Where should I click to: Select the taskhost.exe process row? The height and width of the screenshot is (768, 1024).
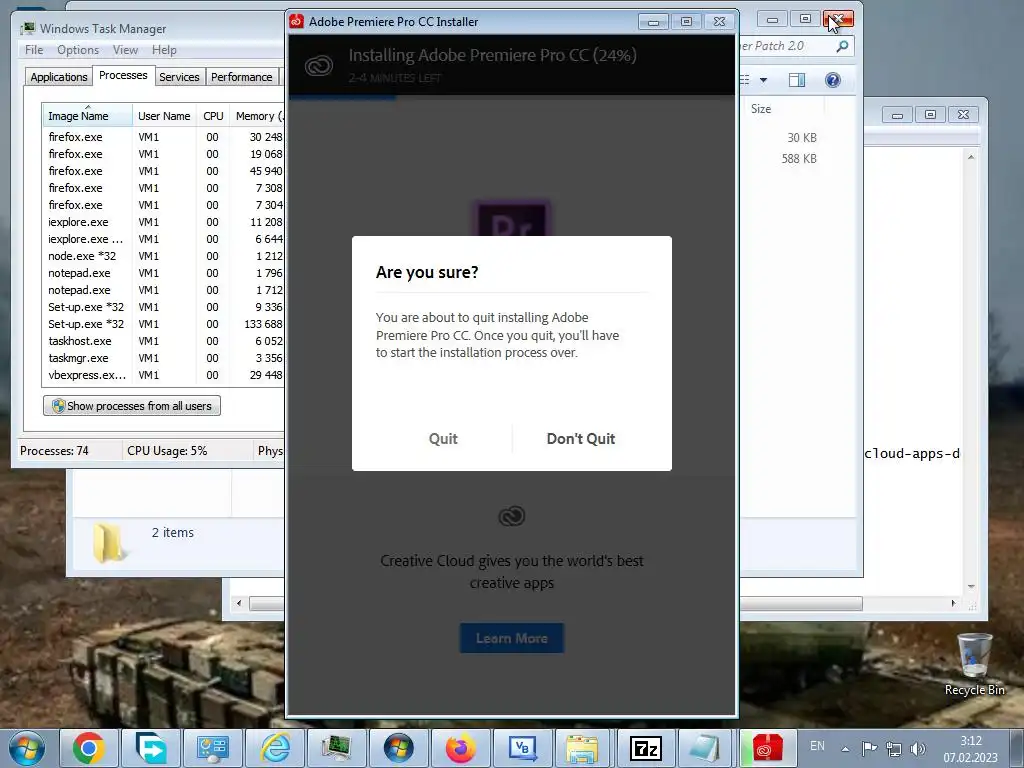tap(163, 341)
